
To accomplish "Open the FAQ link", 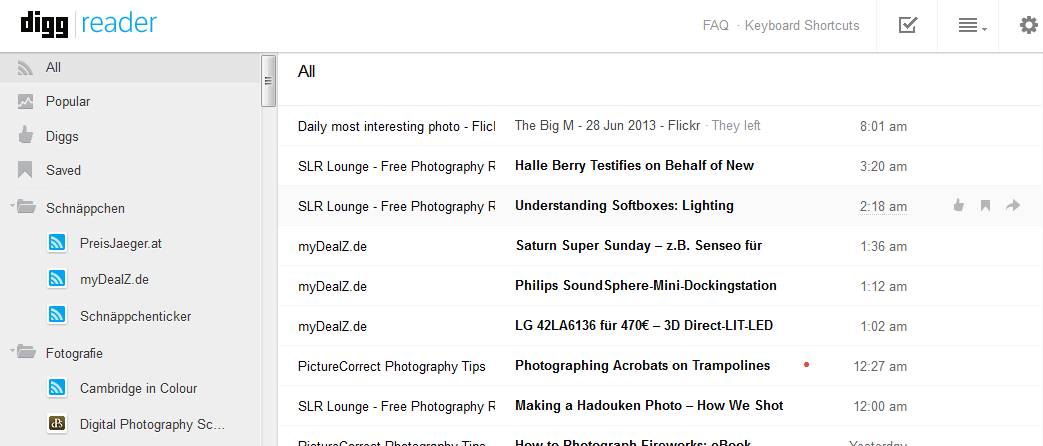I will click(x=715, y=26).
